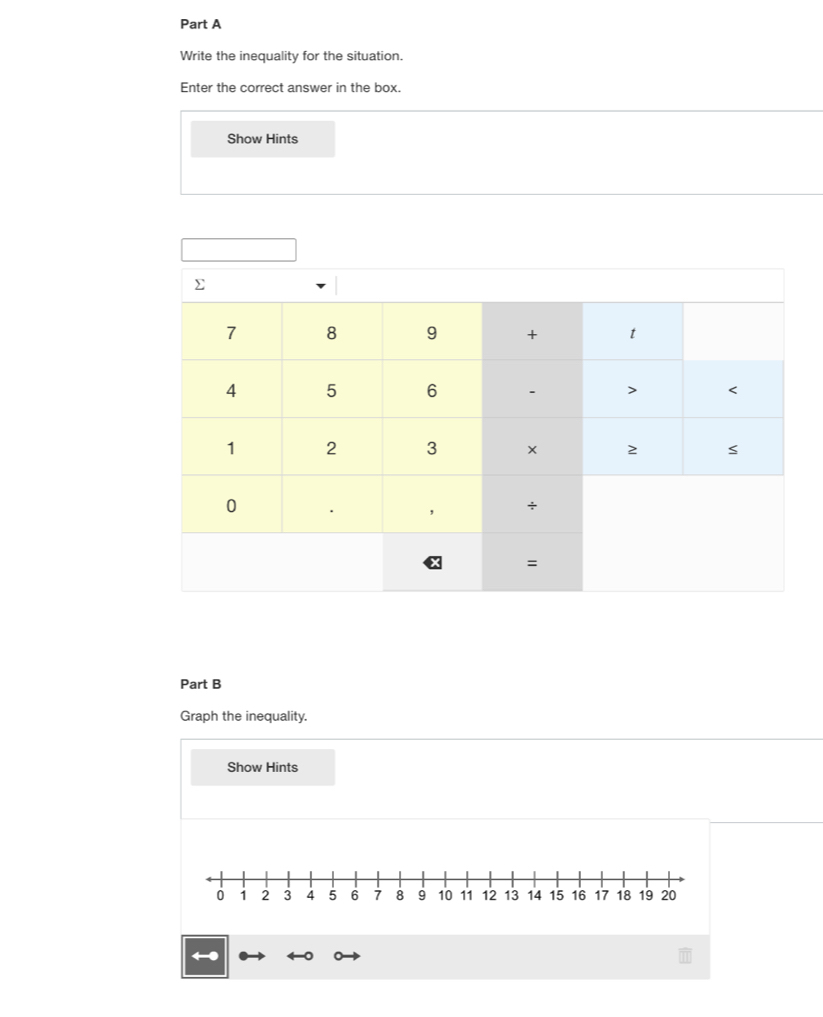Insert the greater-than symbol
823x1017 pixels.
632,390
